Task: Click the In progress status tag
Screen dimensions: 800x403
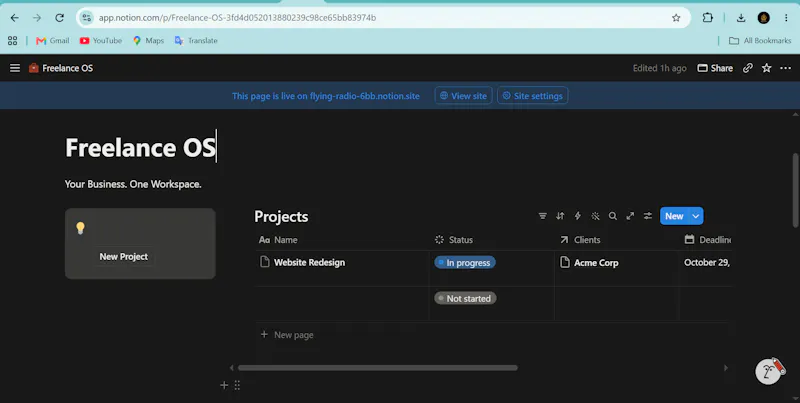Action: [x=465, y=263]
